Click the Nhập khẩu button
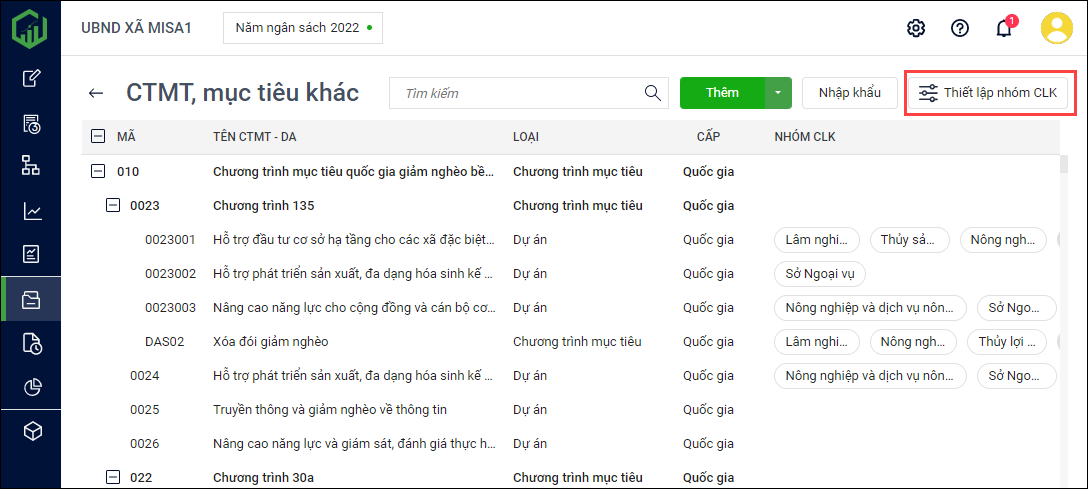The image size is (1088, 489). click(x=849, y=93)
